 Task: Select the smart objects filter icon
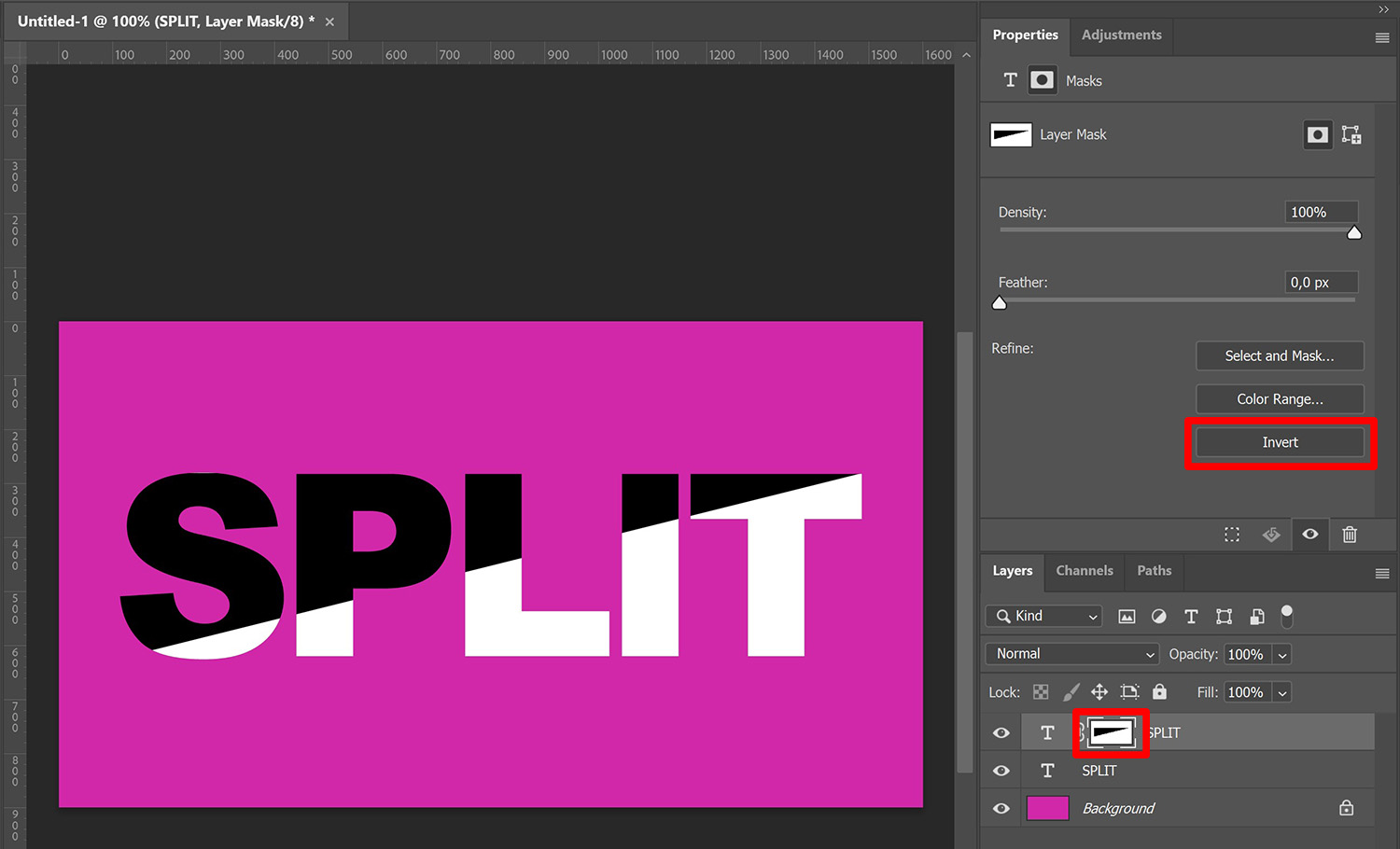coord(1256,616)
